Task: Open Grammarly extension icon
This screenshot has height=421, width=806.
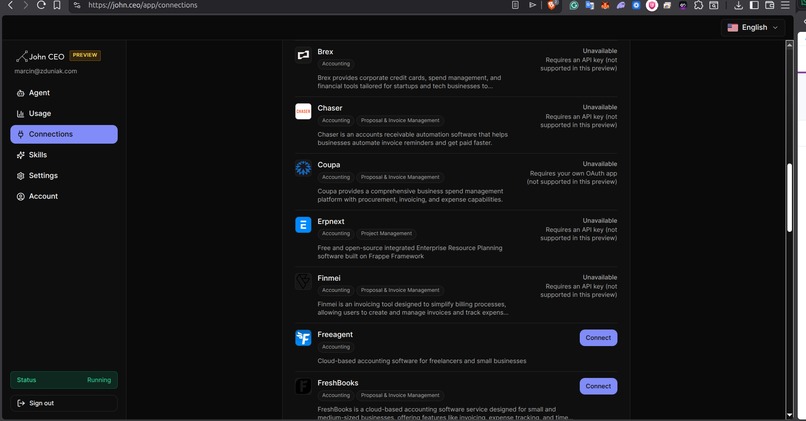Action: (x=574, y=5)
